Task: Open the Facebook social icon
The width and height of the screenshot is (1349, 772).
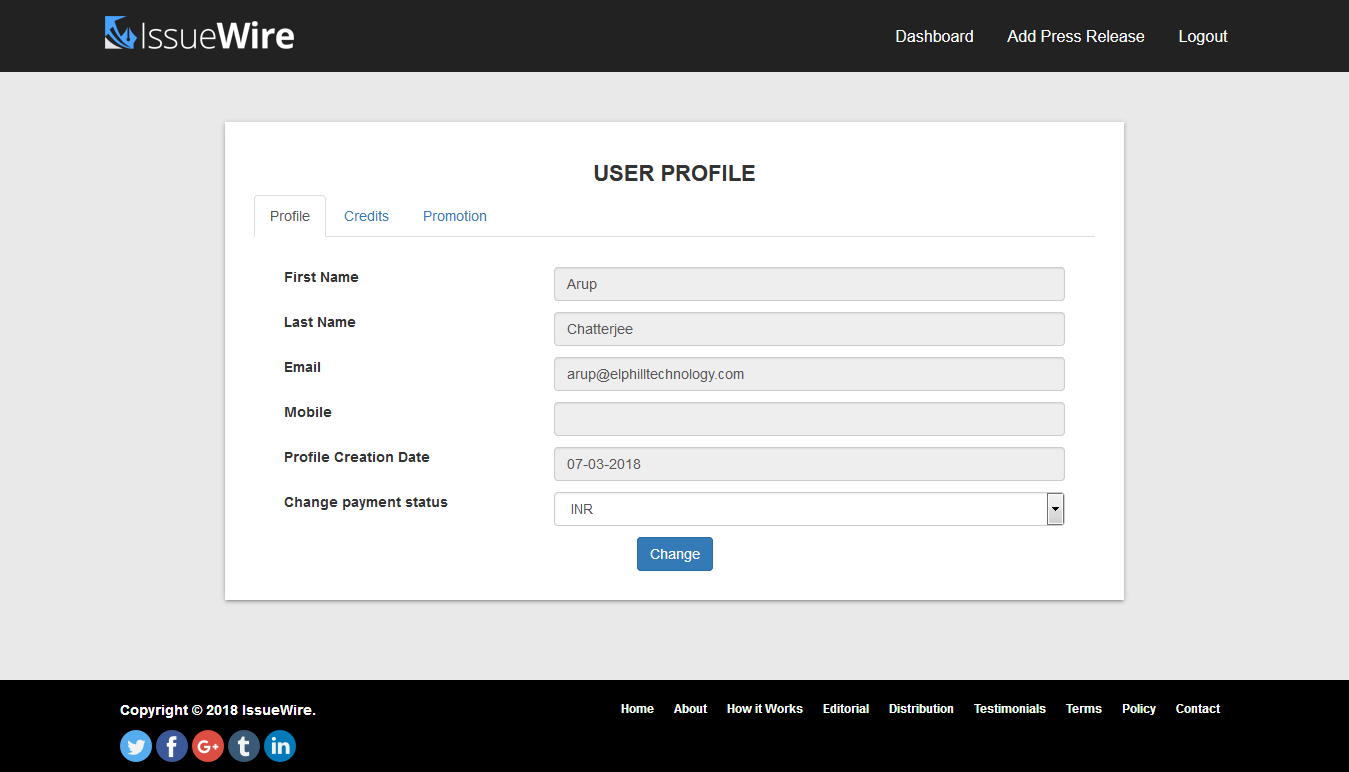Action: [x=172, y=746]
